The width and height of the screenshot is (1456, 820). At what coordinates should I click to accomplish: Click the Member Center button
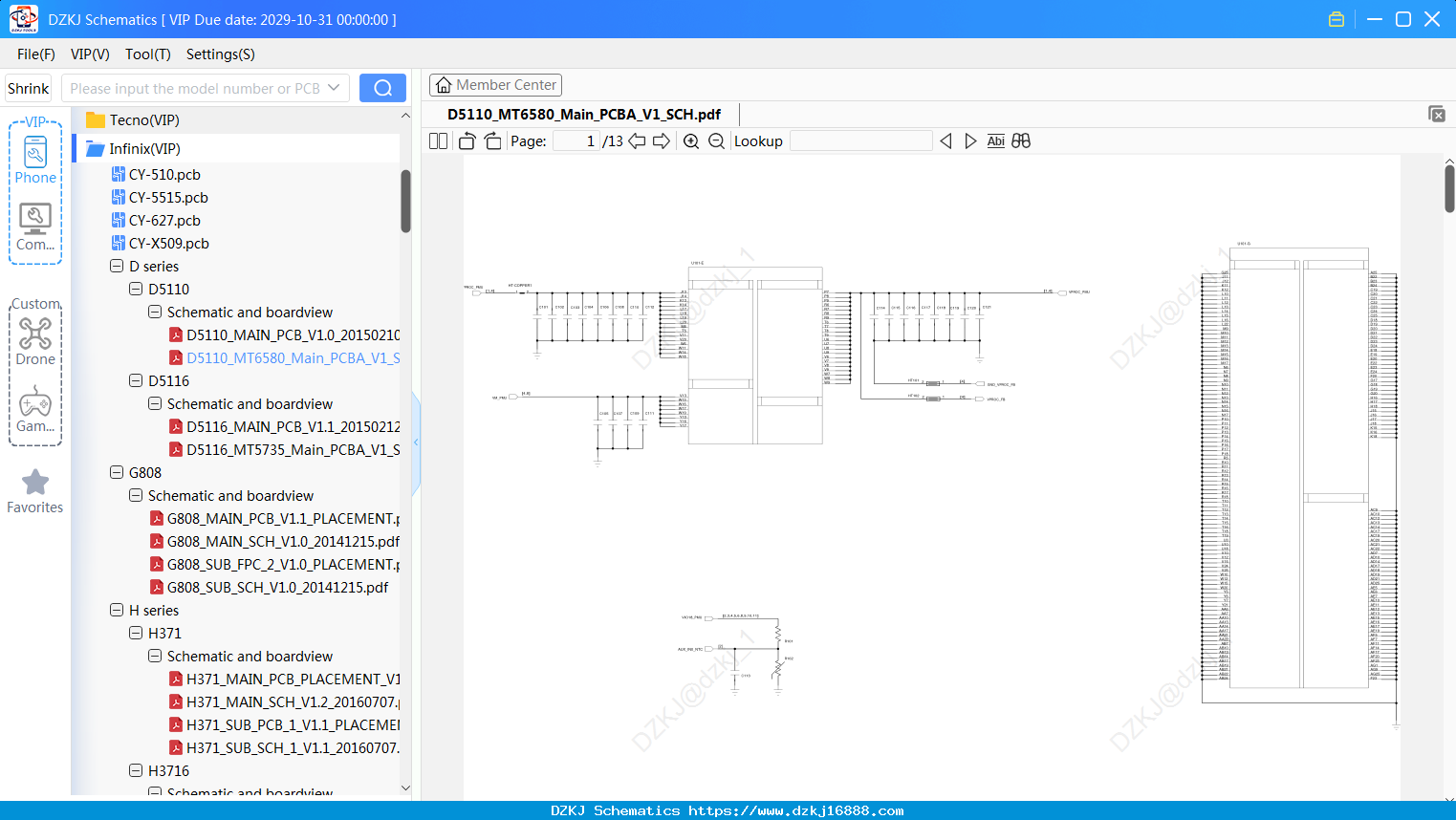[495, 85]
